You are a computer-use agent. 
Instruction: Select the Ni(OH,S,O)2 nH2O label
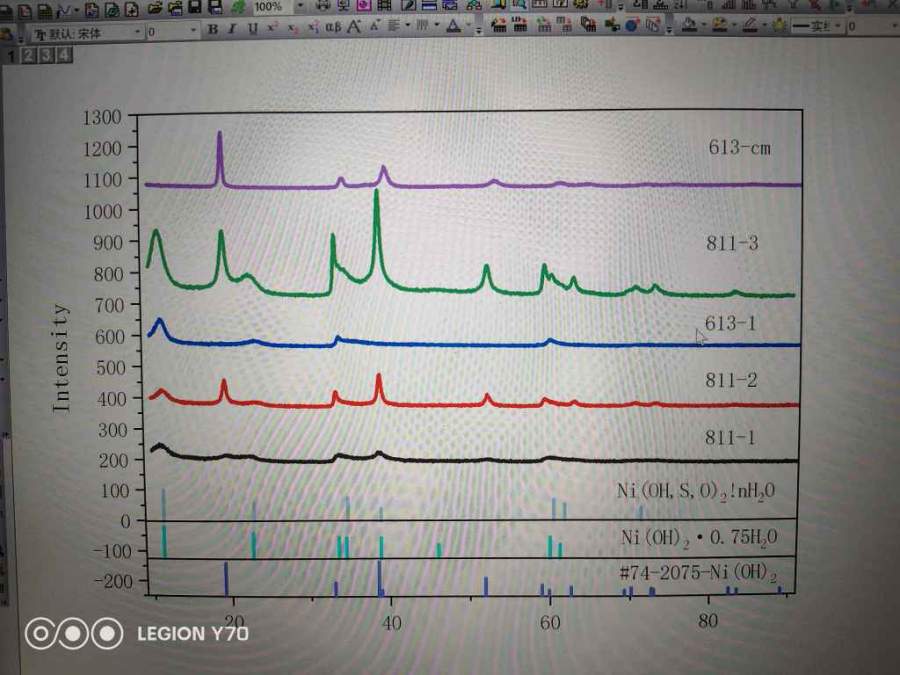(696, 491)
